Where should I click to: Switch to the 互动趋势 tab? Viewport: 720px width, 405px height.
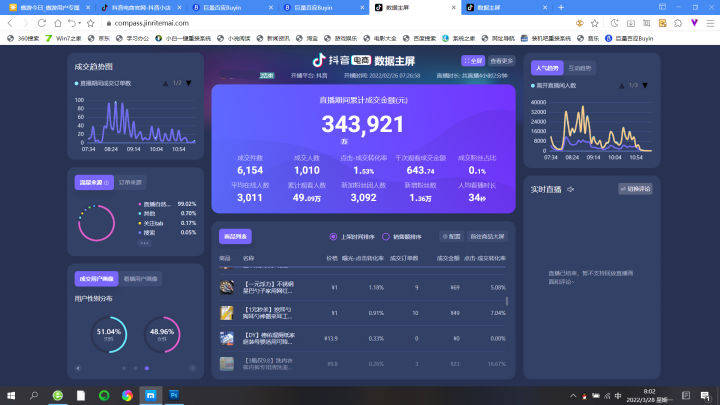pyautogui.click(x=580, y=68)
